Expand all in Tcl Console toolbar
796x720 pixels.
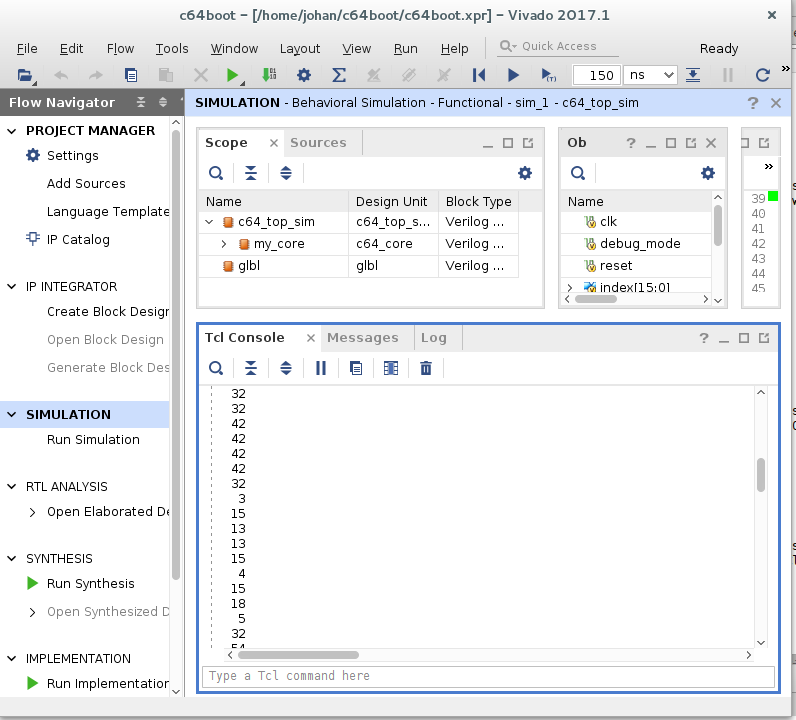click(x=286, y=368)
